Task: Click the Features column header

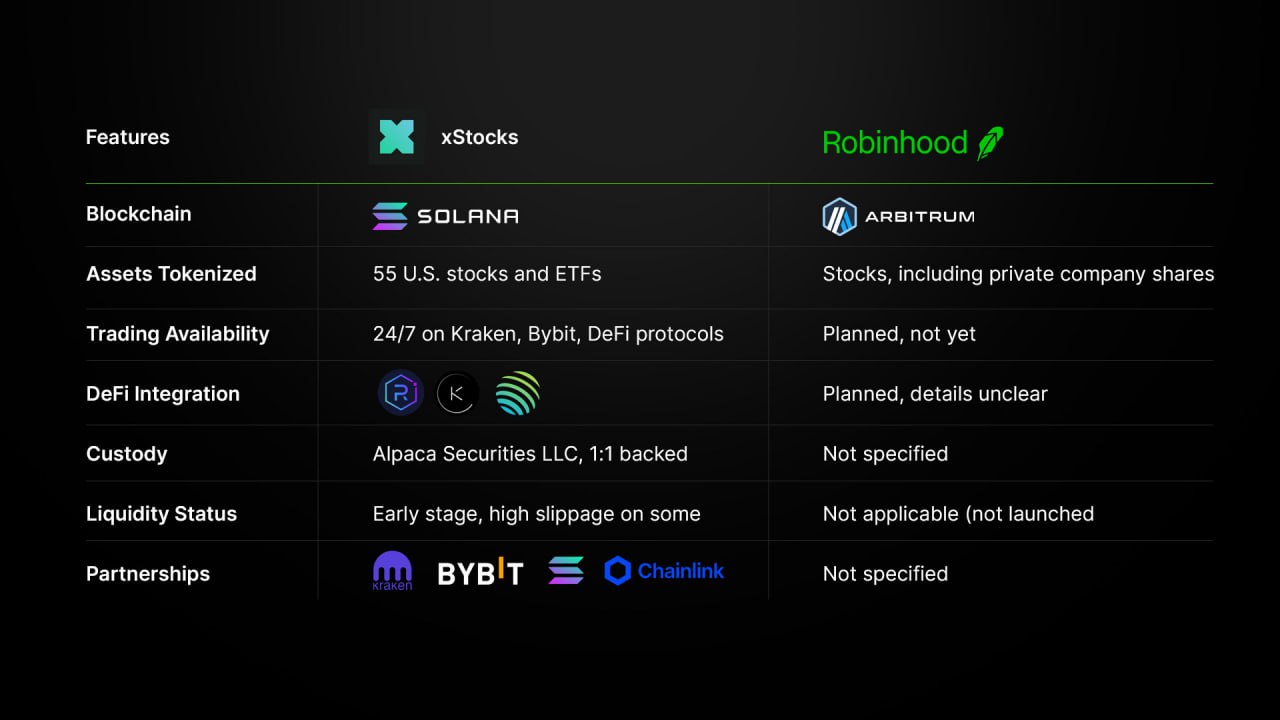Action: point(128,137)
